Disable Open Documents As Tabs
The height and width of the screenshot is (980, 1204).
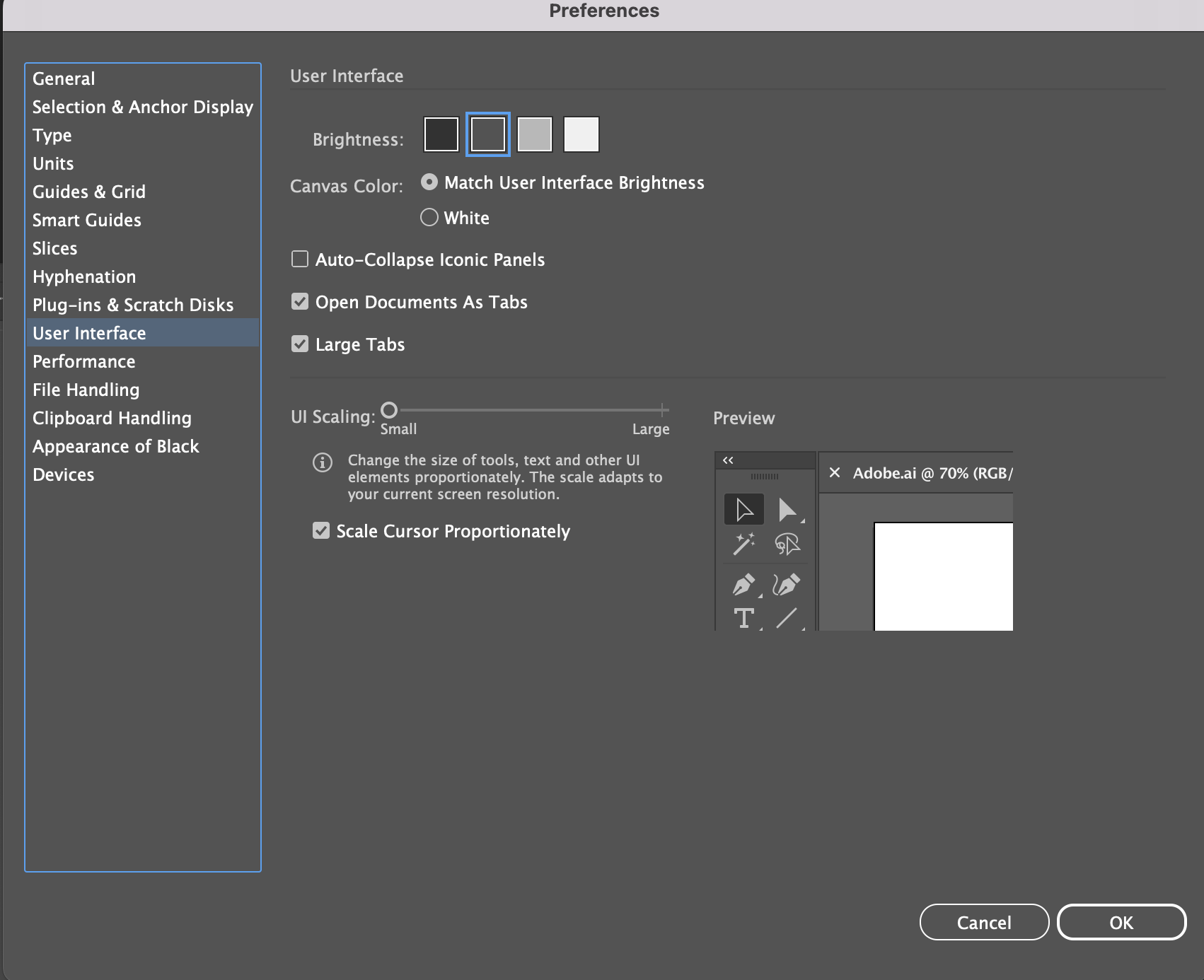(x=299, y=302)
